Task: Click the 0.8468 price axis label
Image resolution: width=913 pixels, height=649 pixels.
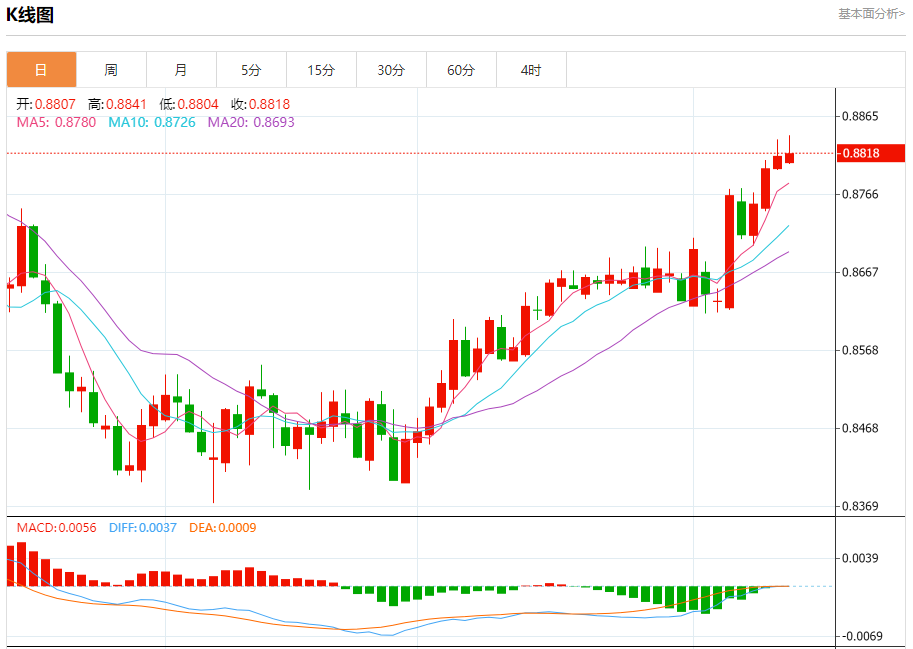Action: (860, 428)
